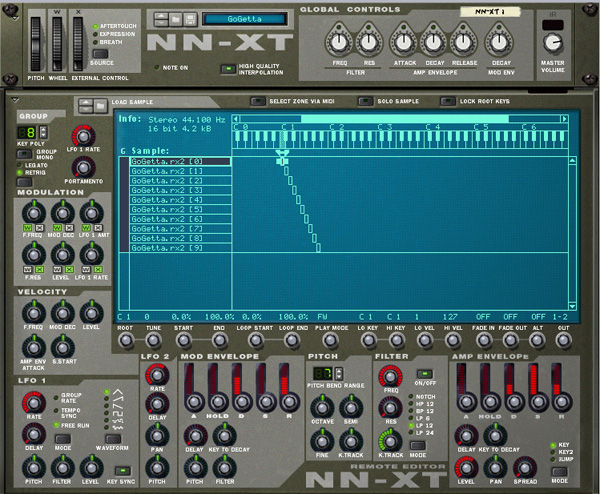Click the Key Poly stepper arrows
The width and height of the screenshot is (600, 494).
[44, 132]
